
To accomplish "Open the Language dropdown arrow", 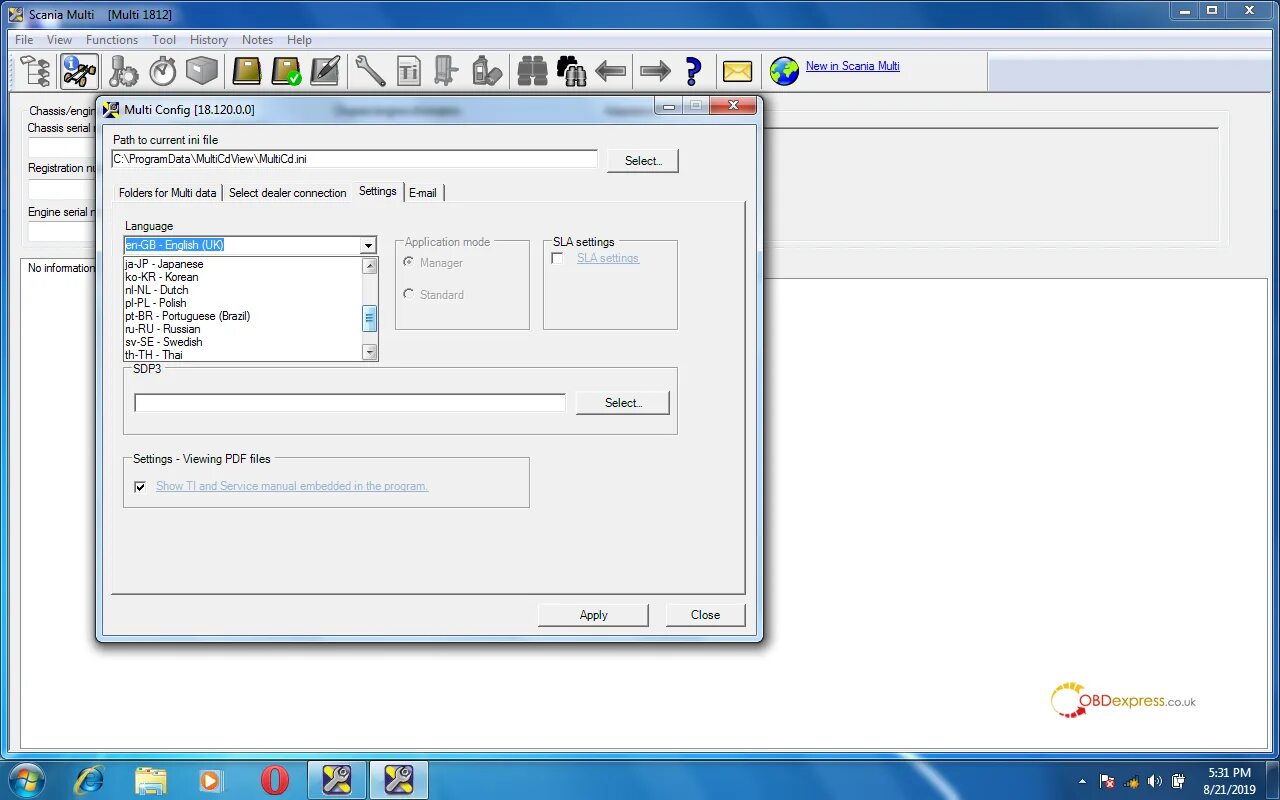I will pyautogui.click(x=368, y=245).
